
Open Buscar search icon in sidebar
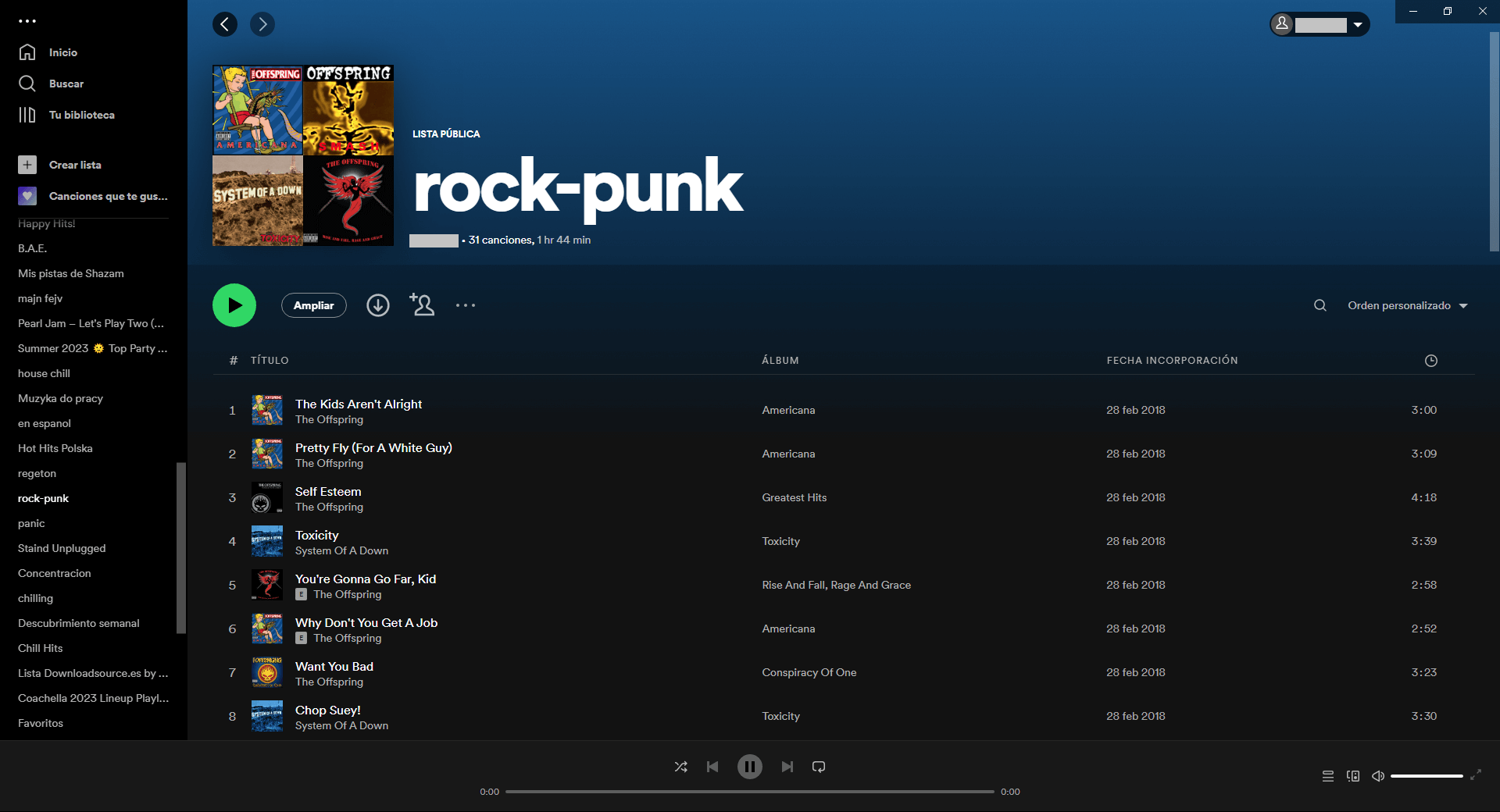coord(27,84)
